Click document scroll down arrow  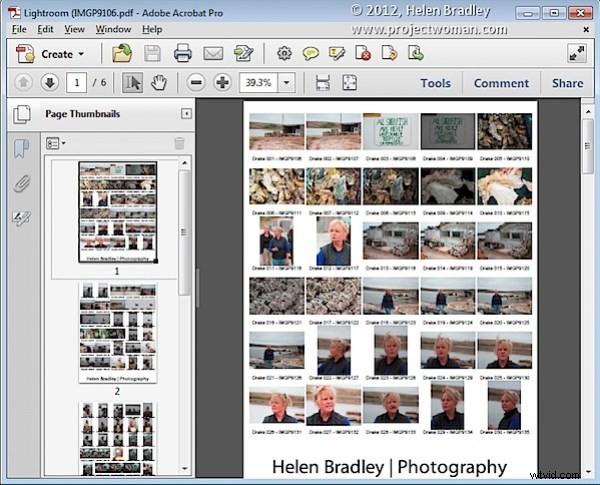tap(588, 472)
